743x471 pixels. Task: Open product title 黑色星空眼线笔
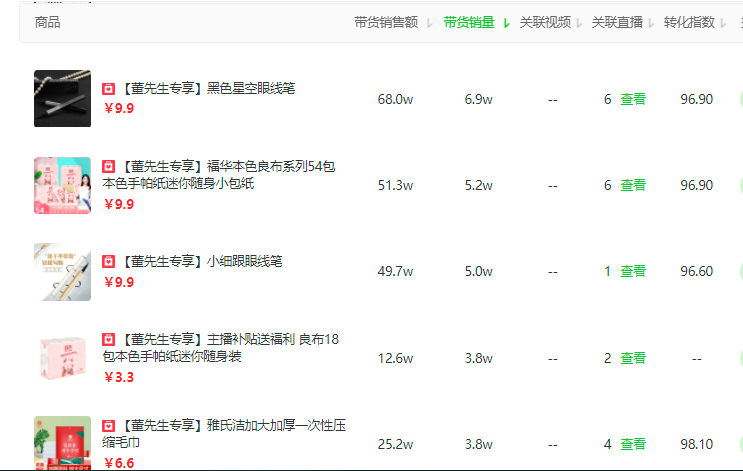coord(208,88)
